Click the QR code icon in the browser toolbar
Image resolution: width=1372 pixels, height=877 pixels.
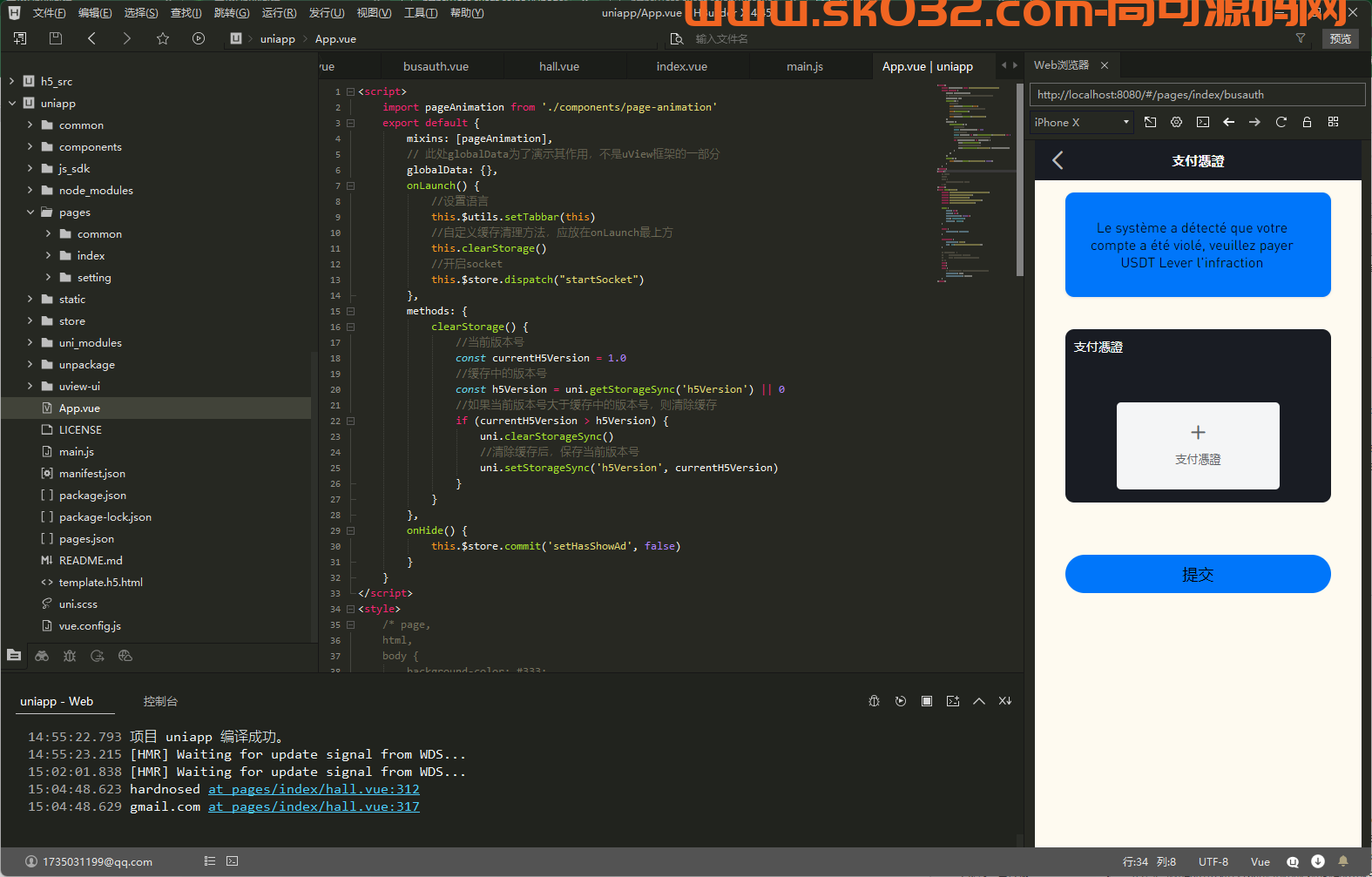pyautogui.click(x=1333, y=122)
